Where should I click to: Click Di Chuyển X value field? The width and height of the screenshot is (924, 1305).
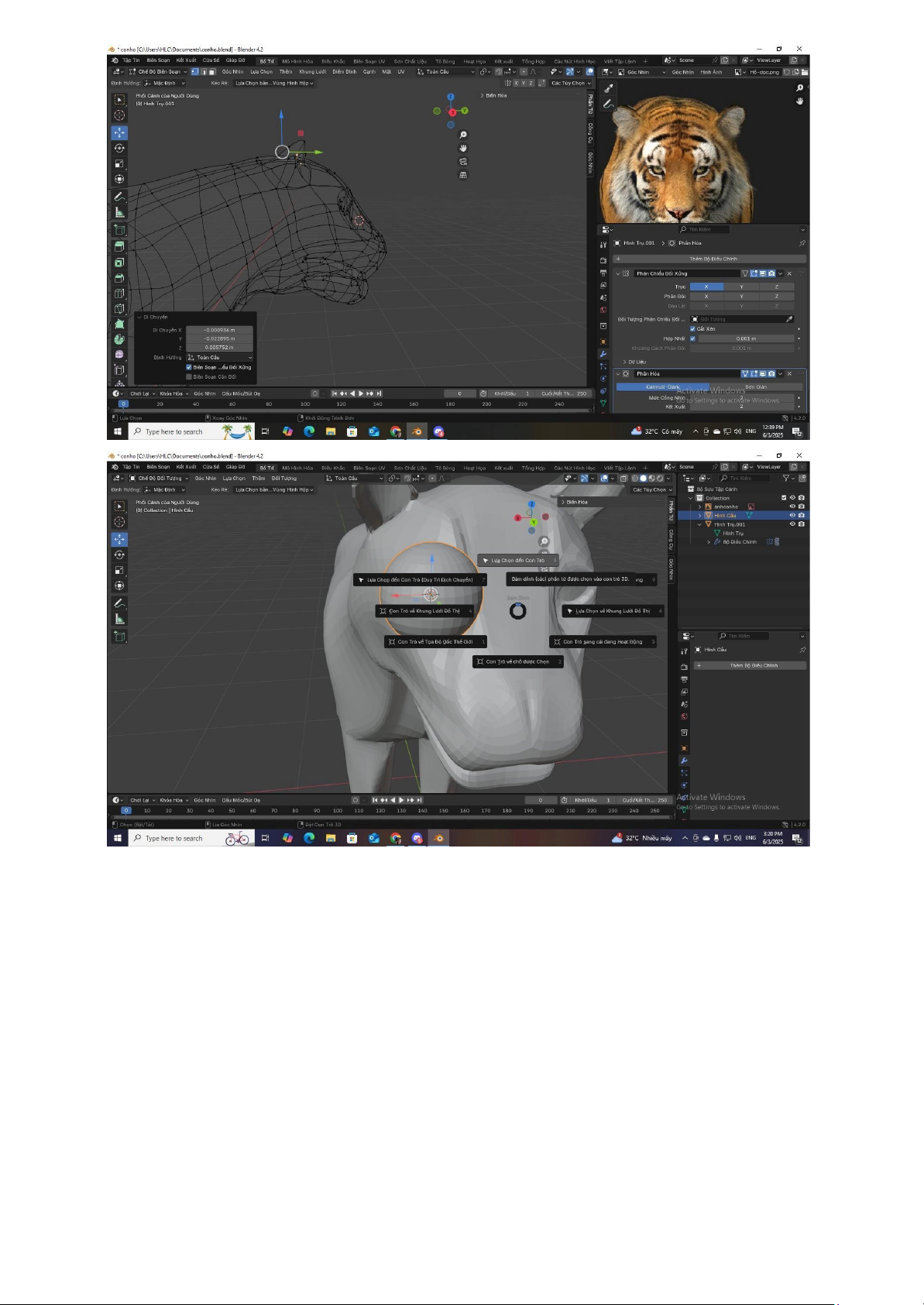pyautogui.click(x=219, y=330)
